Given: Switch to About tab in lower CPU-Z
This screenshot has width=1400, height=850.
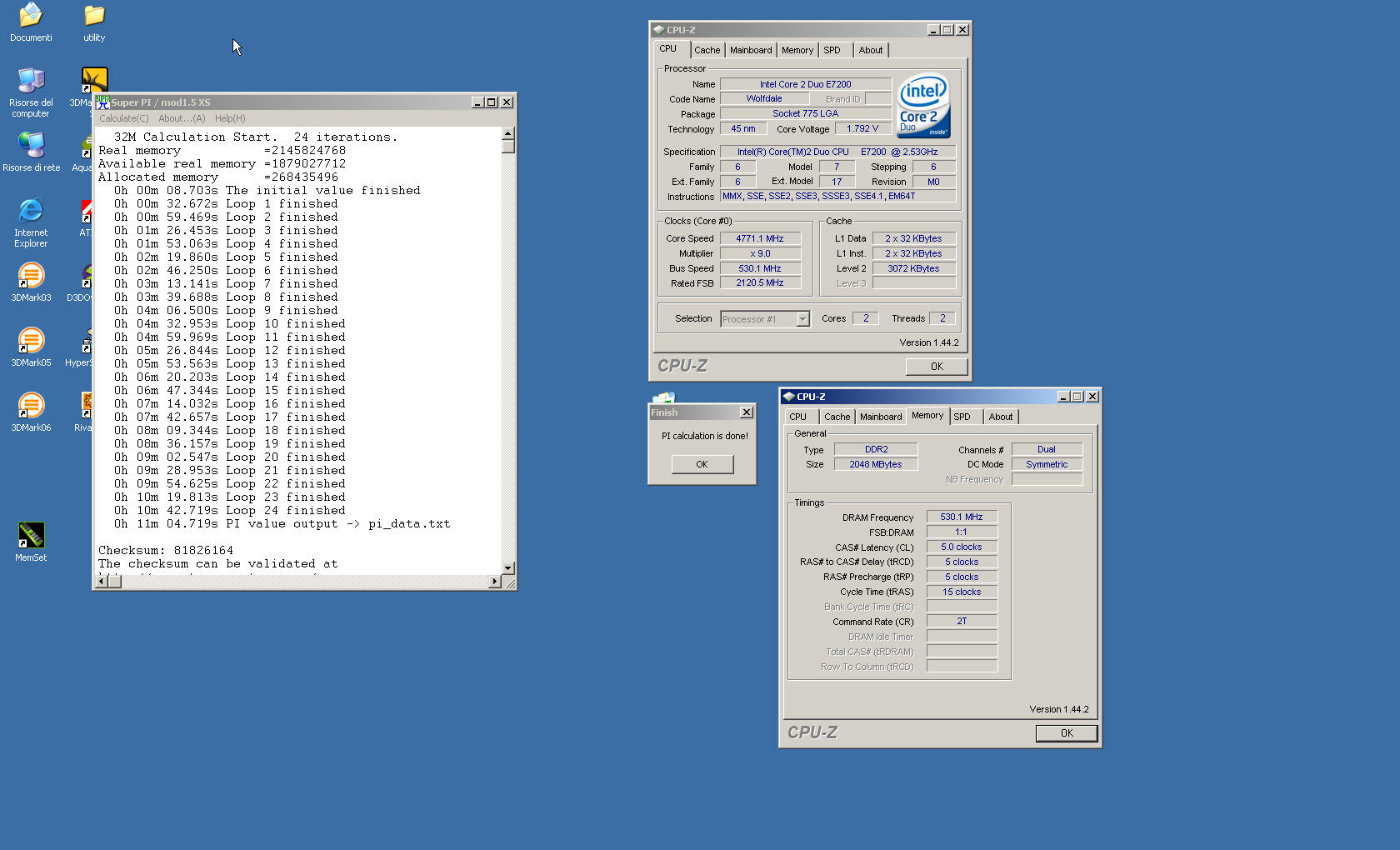Looking at the screenshot, I should [1001, 417].
